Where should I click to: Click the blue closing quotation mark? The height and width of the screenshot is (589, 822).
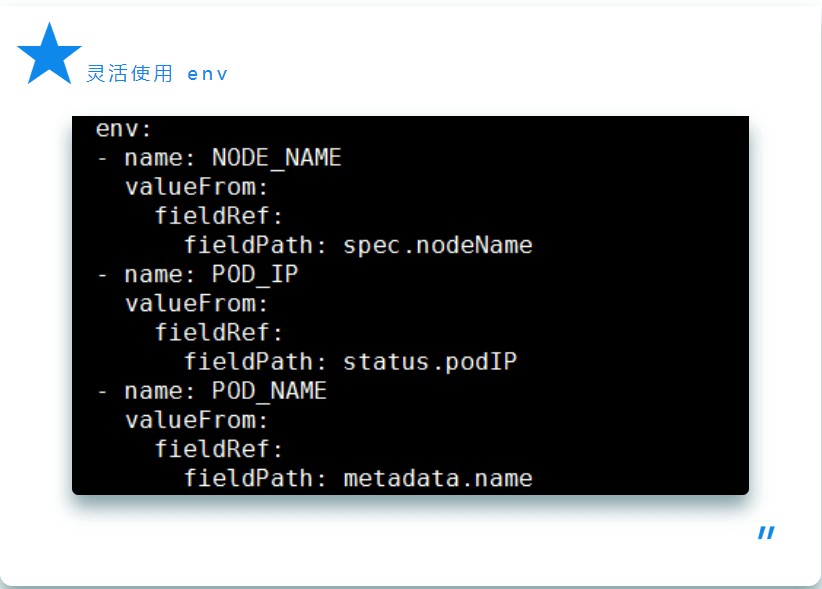(x=766, y=533)
